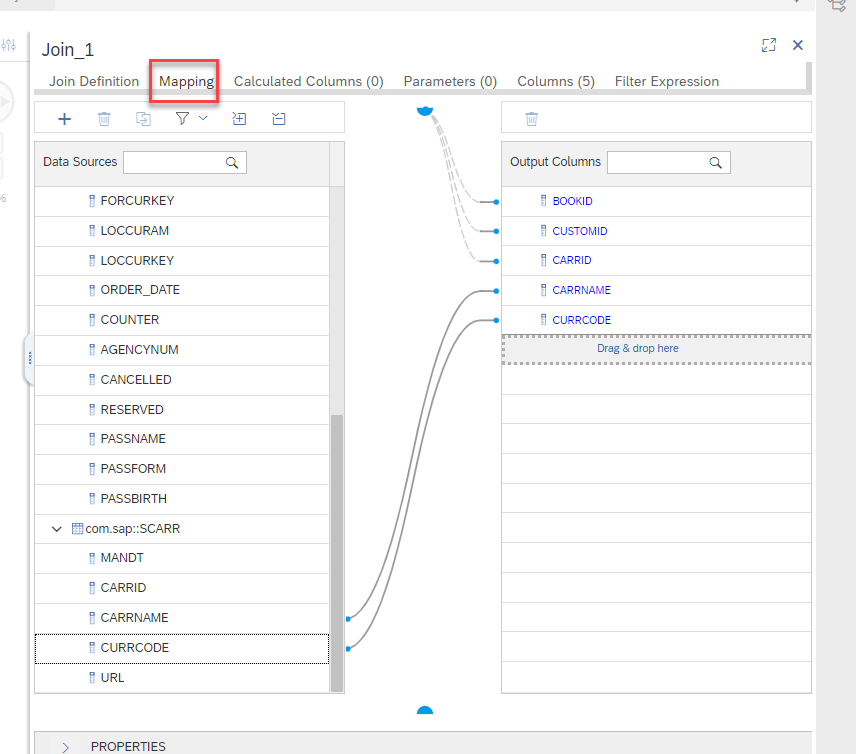856x754 pixels.
Task: Expand the PROPERTIES section
Action: pyautogui.click(x=65, y=746)
